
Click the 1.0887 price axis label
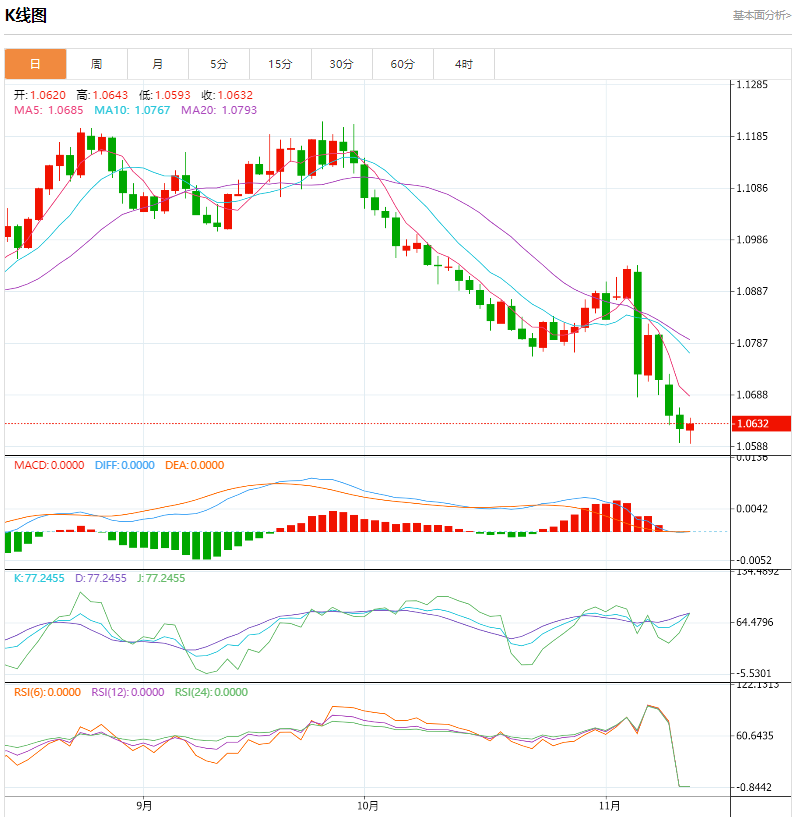point(752,291)
